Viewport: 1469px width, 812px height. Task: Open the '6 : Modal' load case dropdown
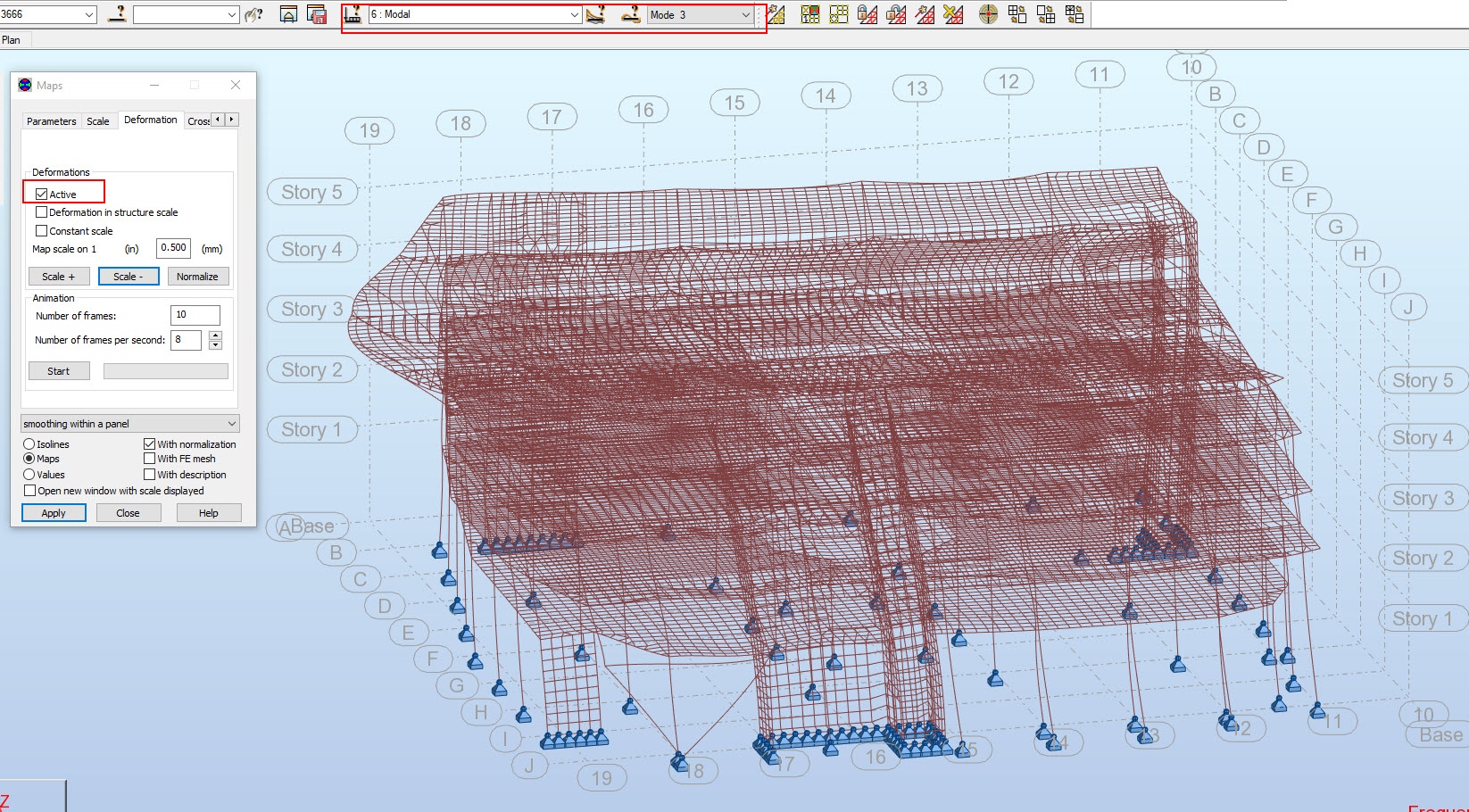tap(576, 14)
